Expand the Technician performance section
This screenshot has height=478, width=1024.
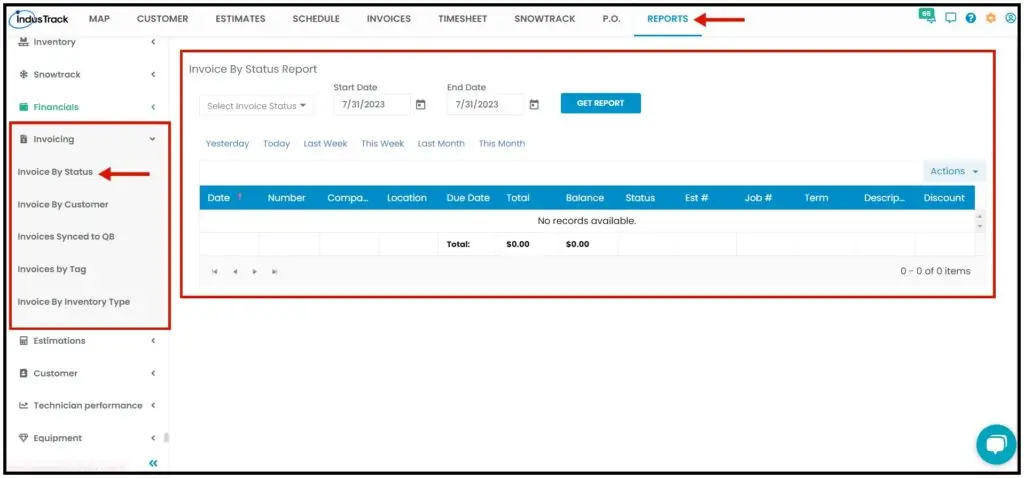pyautogui.click(x=86, y=406)
